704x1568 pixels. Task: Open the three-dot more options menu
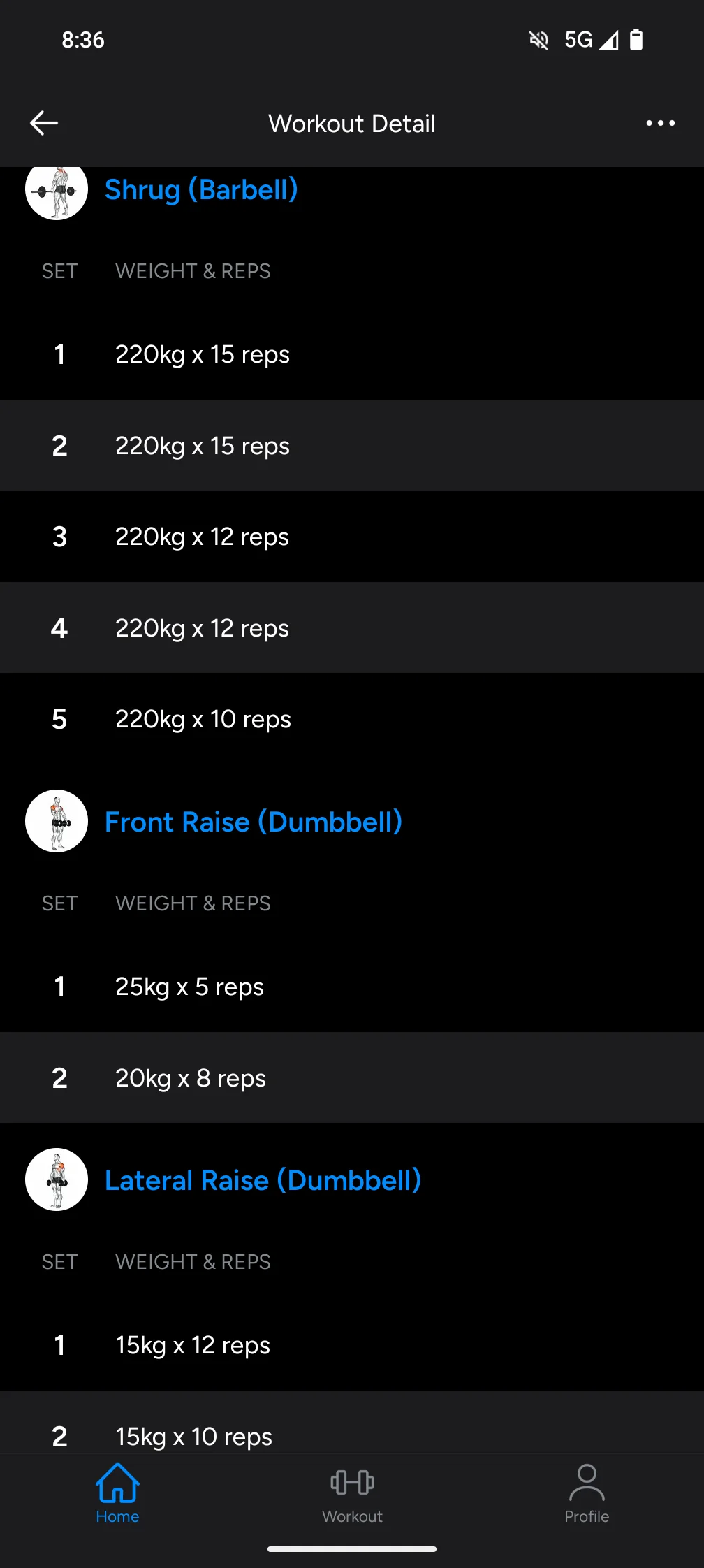[x=660, y=123]
